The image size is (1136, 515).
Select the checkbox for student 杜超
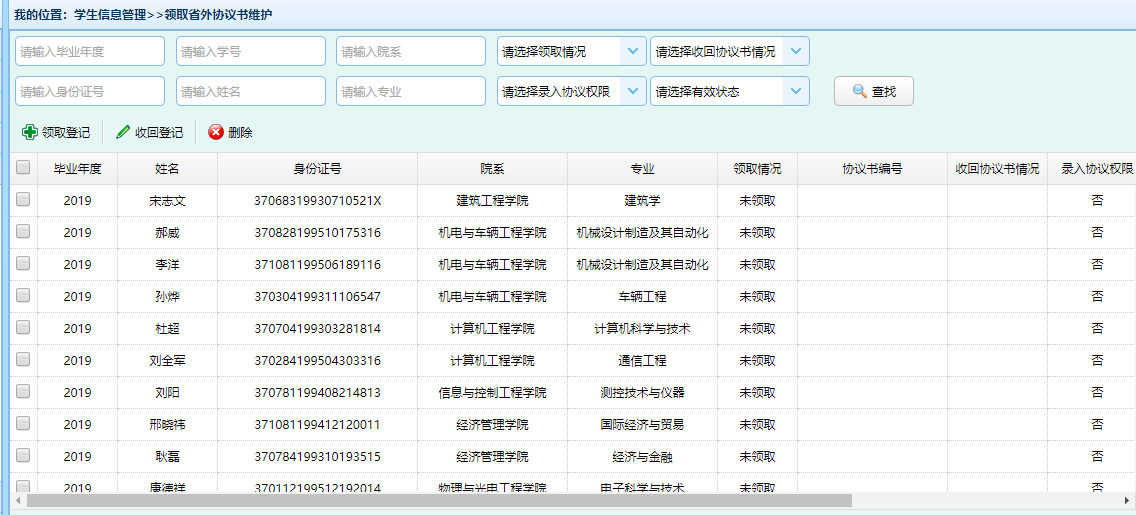23,328
